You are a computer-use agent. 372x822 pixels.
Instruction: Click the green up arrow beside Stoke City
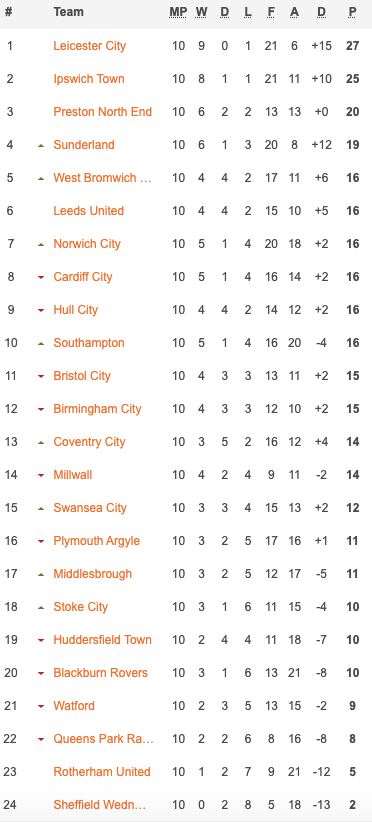41,608
